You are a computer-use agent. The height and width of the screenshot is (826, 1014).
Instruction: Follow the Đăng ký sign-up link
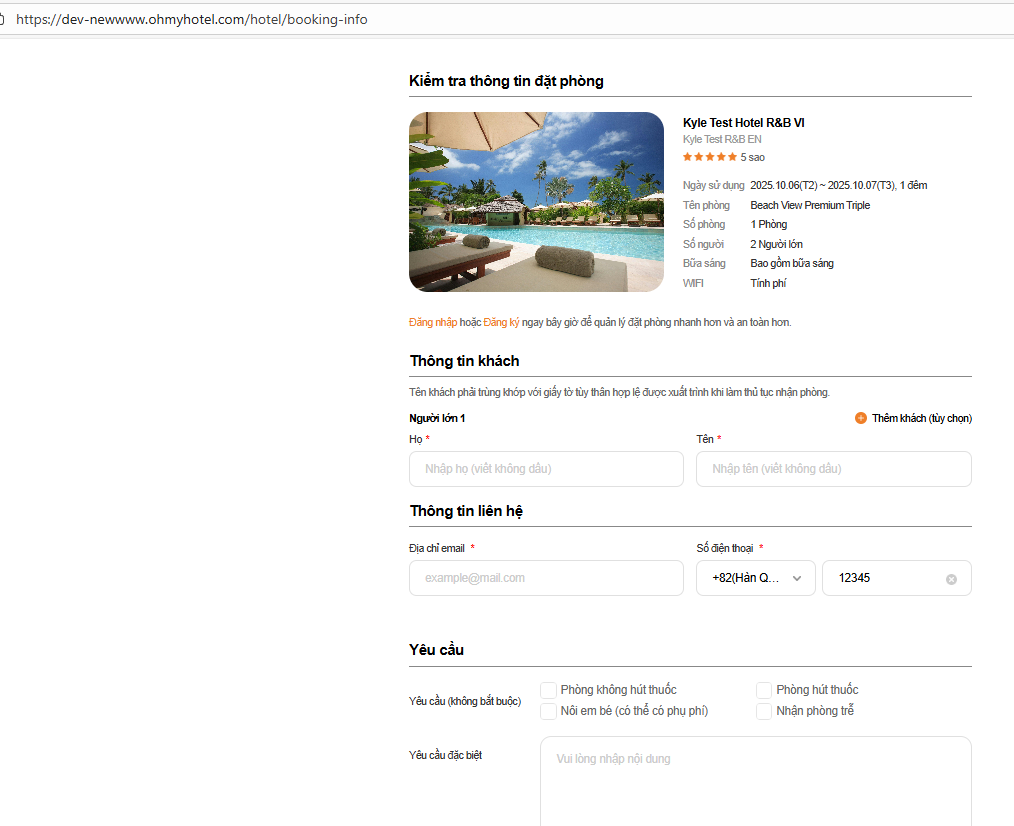click(x=501, y=322)
